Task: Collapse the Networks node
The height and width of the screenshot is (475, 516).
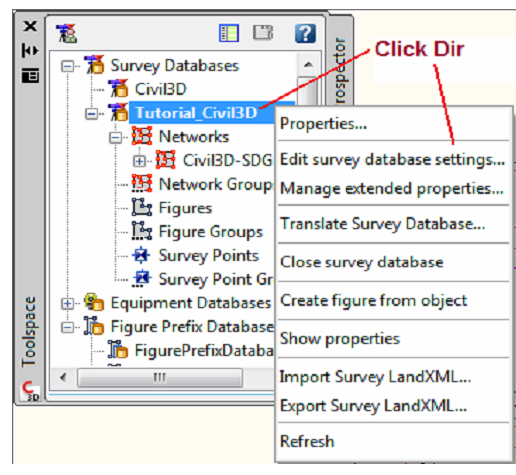Action: click(116, 137)
